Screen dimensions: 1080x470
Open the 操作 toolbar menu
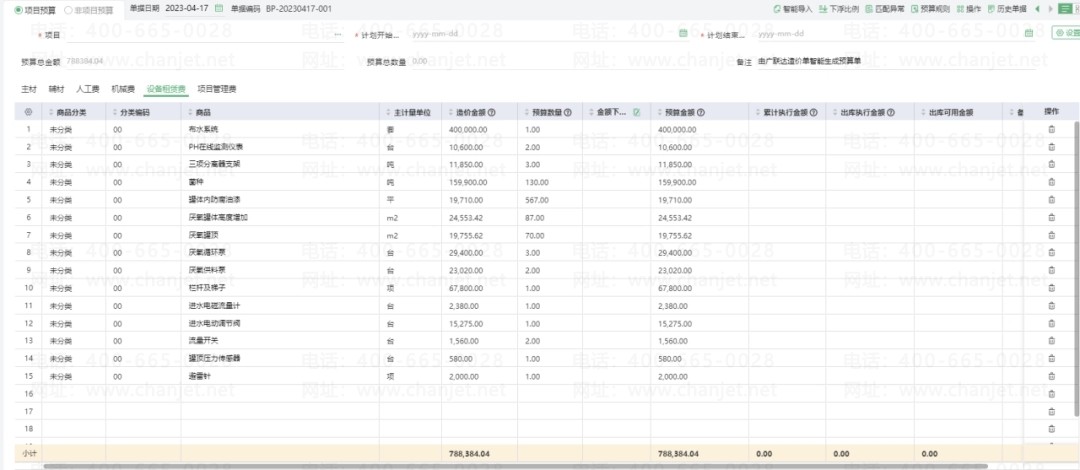point(969,9)
